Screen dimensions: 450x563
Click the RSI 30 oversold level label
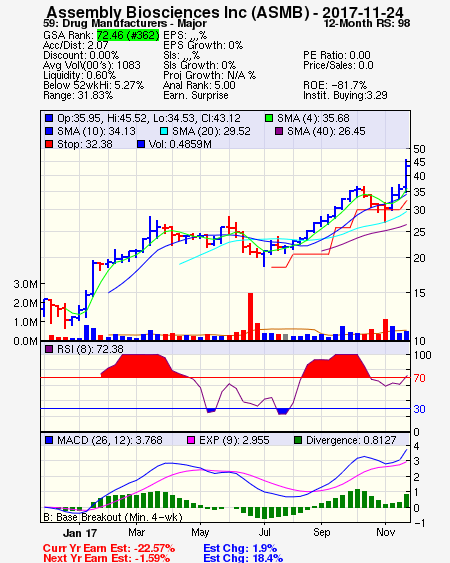[419, 409]
